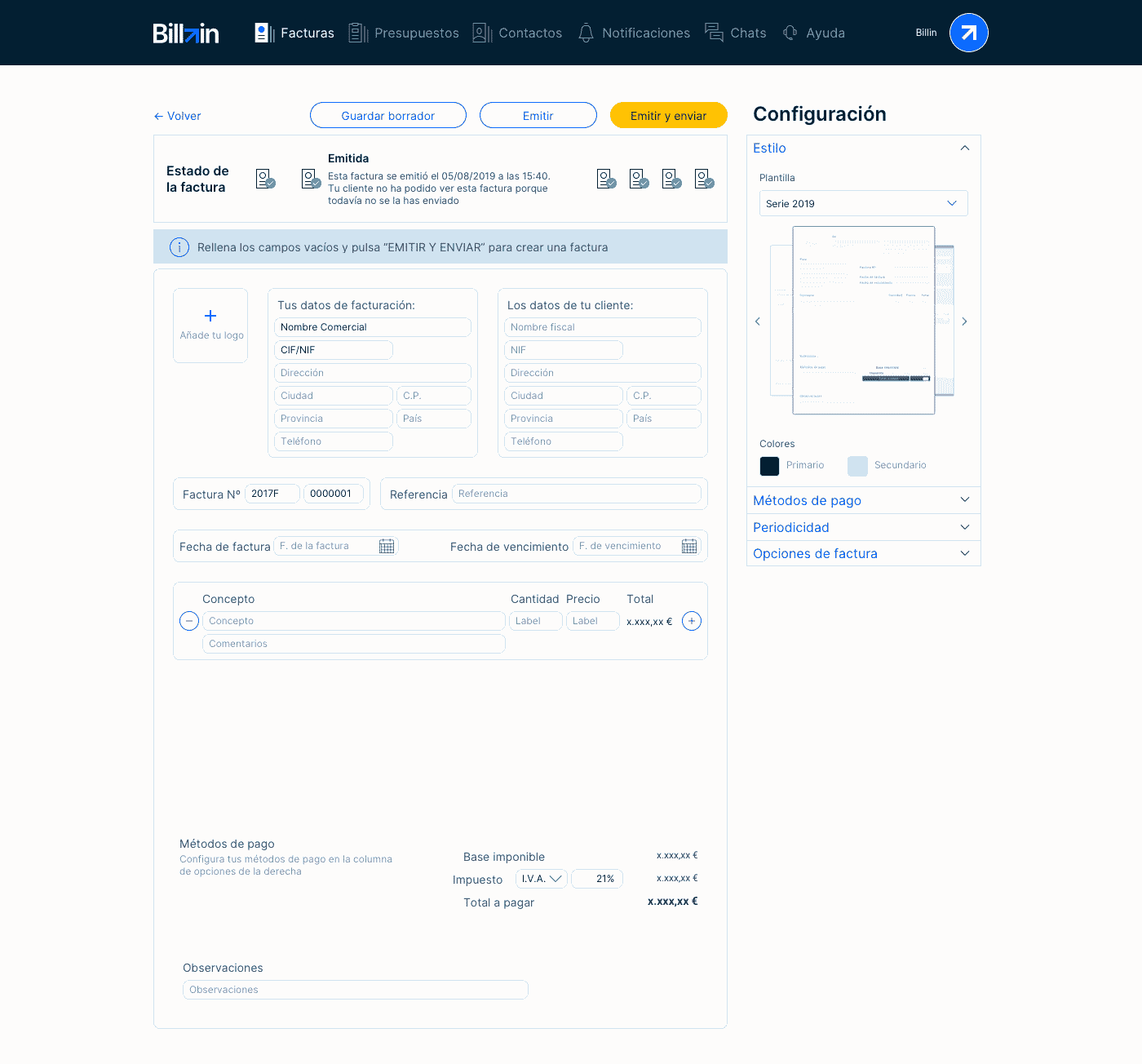1142x1064 pixels.
Task: Open the Facturas section
Action: tap(294, 33)
